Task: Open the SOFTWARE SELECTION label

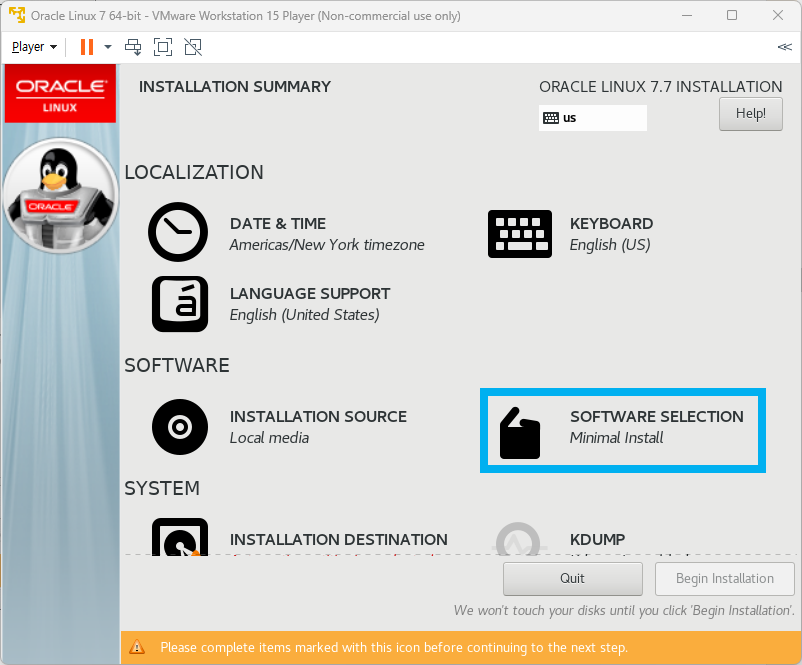Action: [657, 416]
